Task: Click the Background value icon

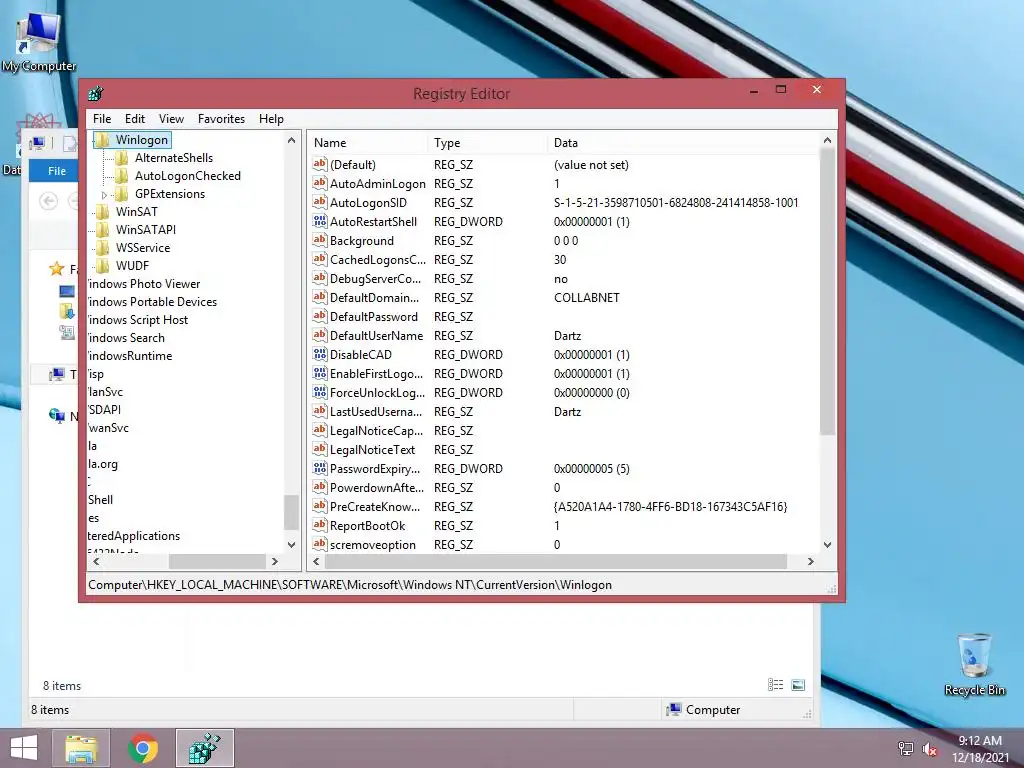Action: (319, 240)
